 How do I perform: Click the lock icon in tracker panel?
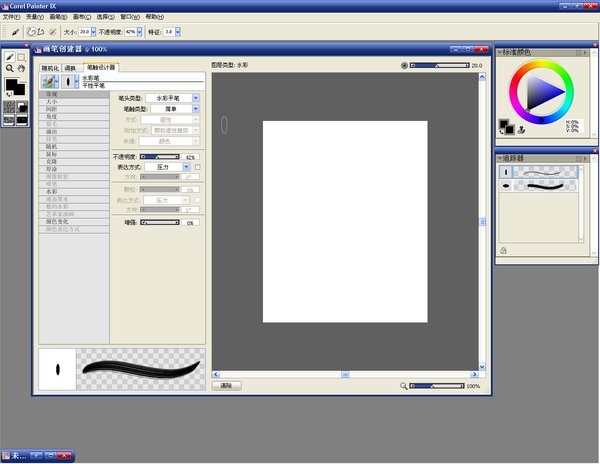pyautogui.click(x=504, y=251)
